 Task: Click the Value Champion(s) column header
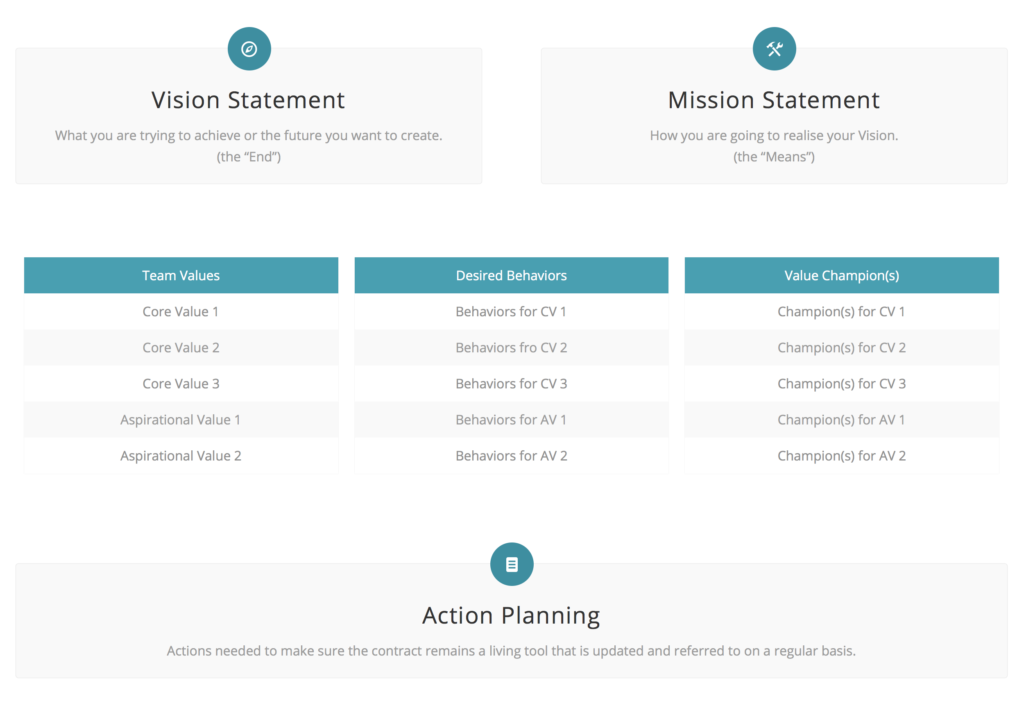tap(842, 275)
